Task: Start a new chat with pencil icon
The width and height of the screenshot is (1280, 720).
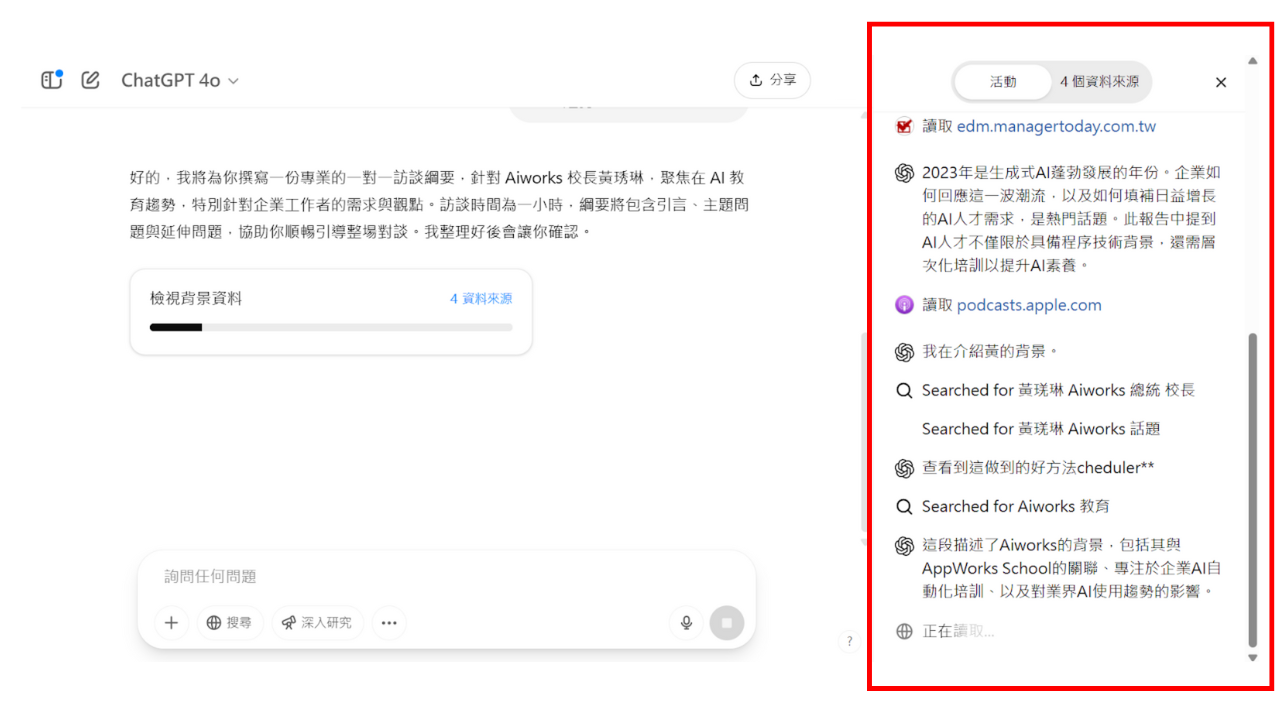Action: coord(91,80)
